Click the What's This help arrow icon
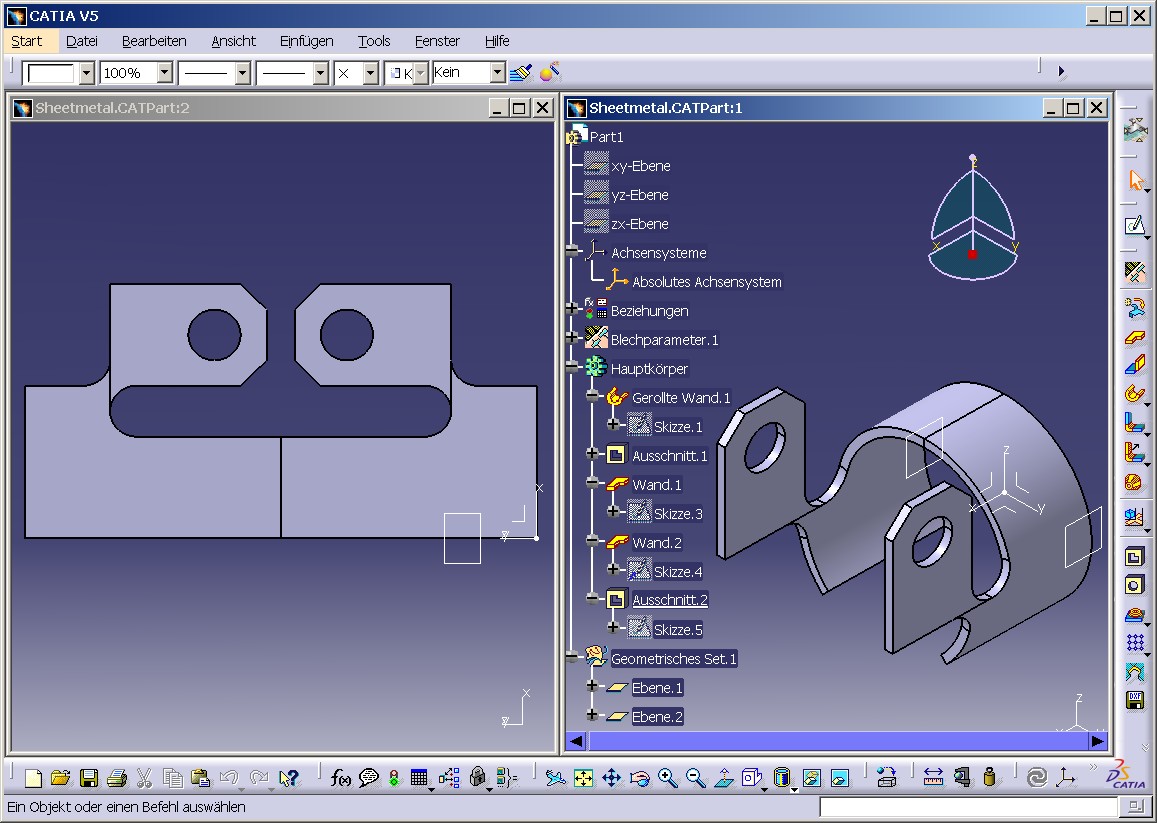The width and height of the screenshot is (1157, 823). tap(288, 777)
